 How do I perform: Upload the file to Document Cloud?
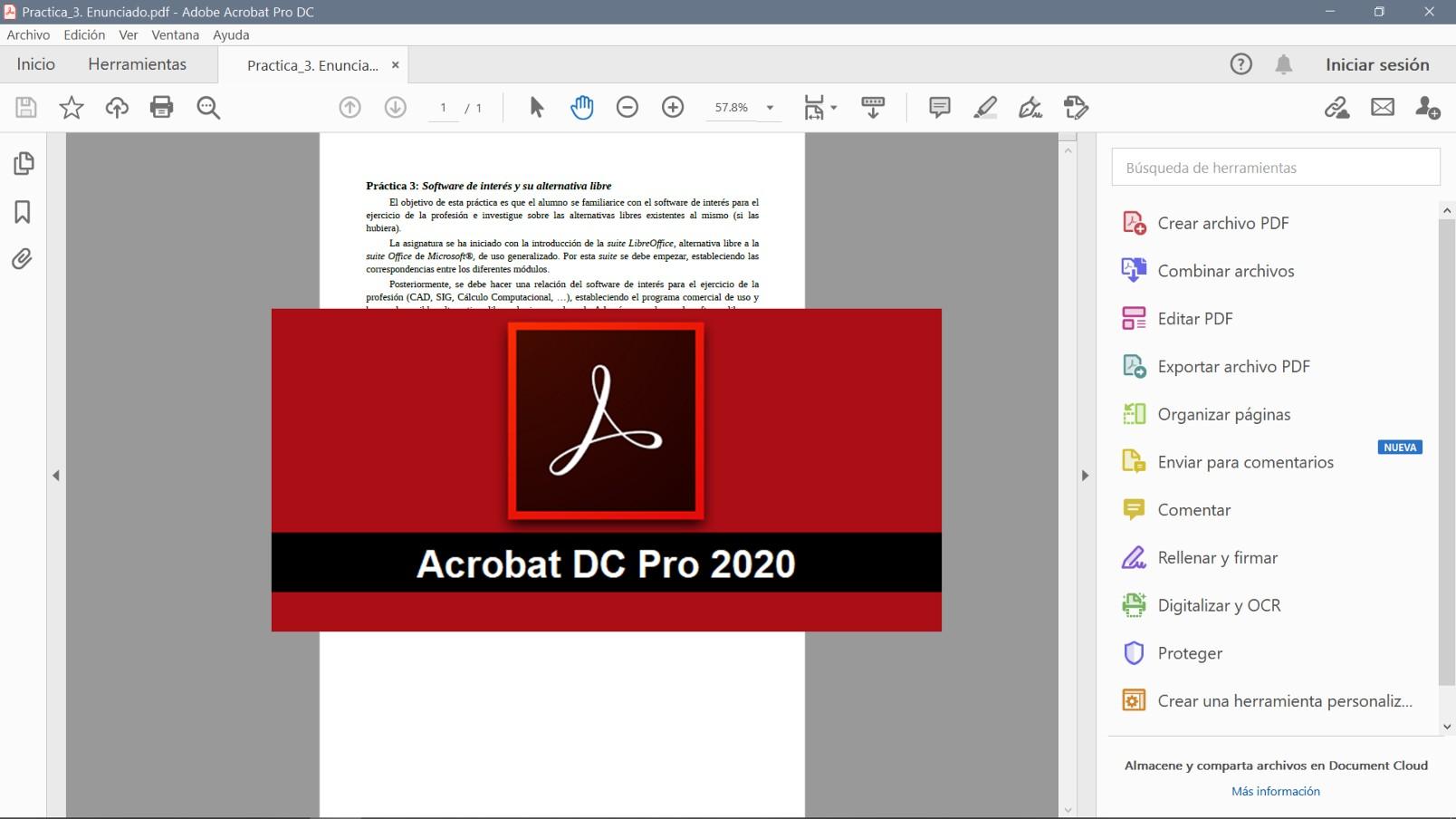[117, 108]
